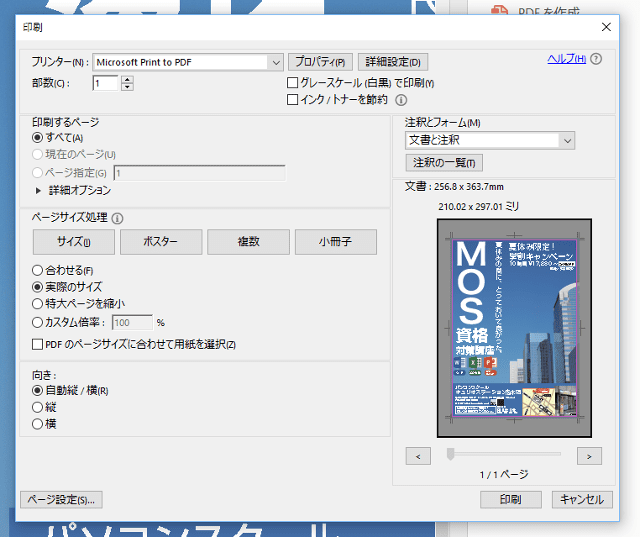Select 縦 portrait orientation
The image size is (640, 537).
tap(37, 407)
